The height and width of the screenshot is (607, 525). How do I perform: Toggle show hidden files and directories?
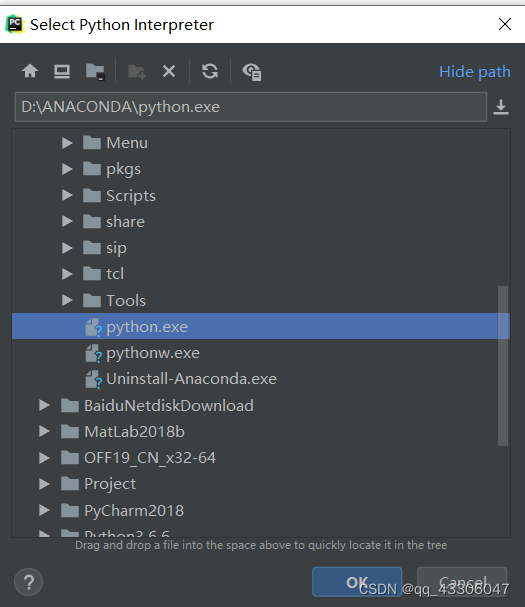[252, 72]
